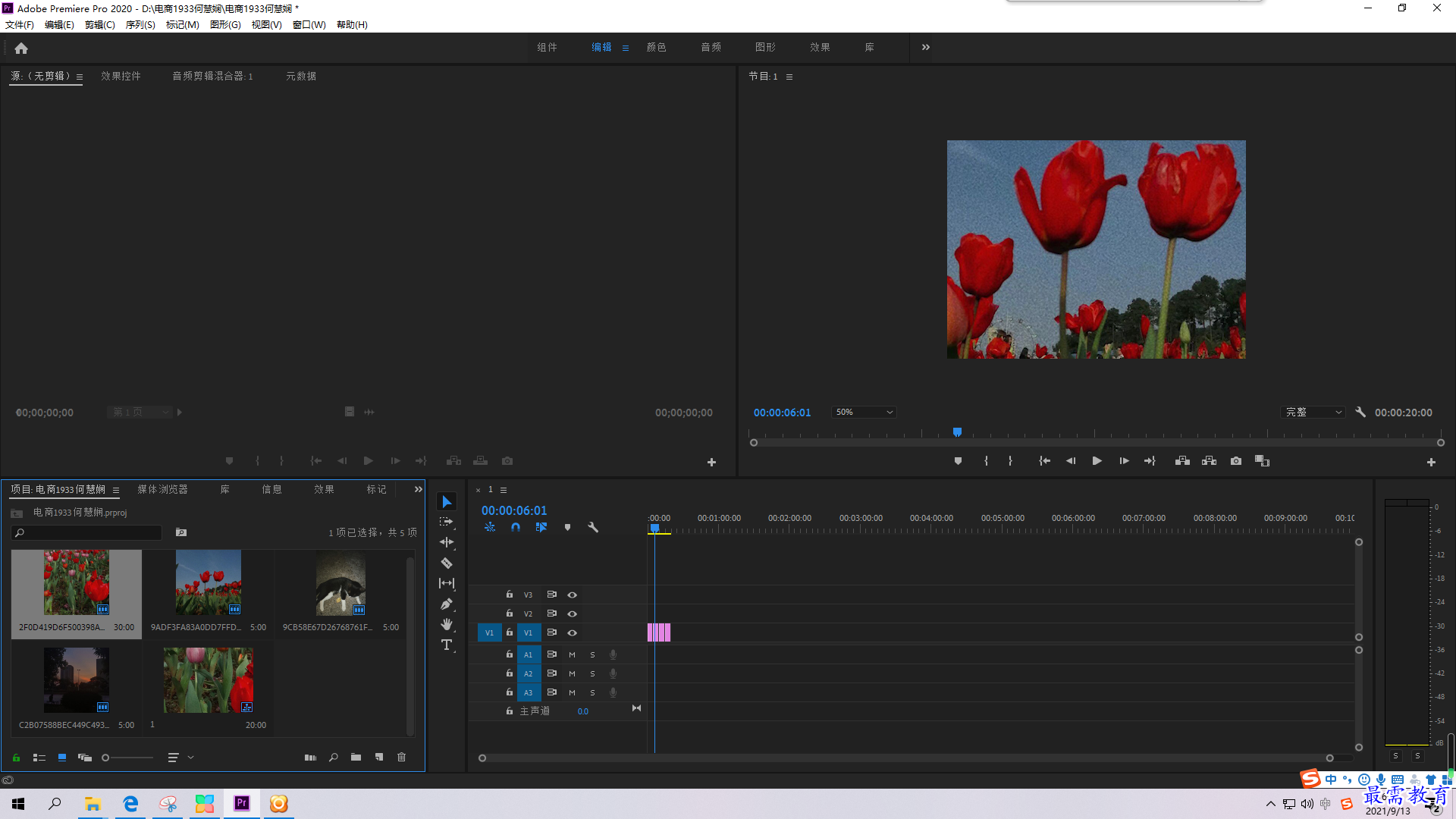This screenshot has width=1456, height=819.
Task: Open 文件(F) menu
Action: point(20,24)
